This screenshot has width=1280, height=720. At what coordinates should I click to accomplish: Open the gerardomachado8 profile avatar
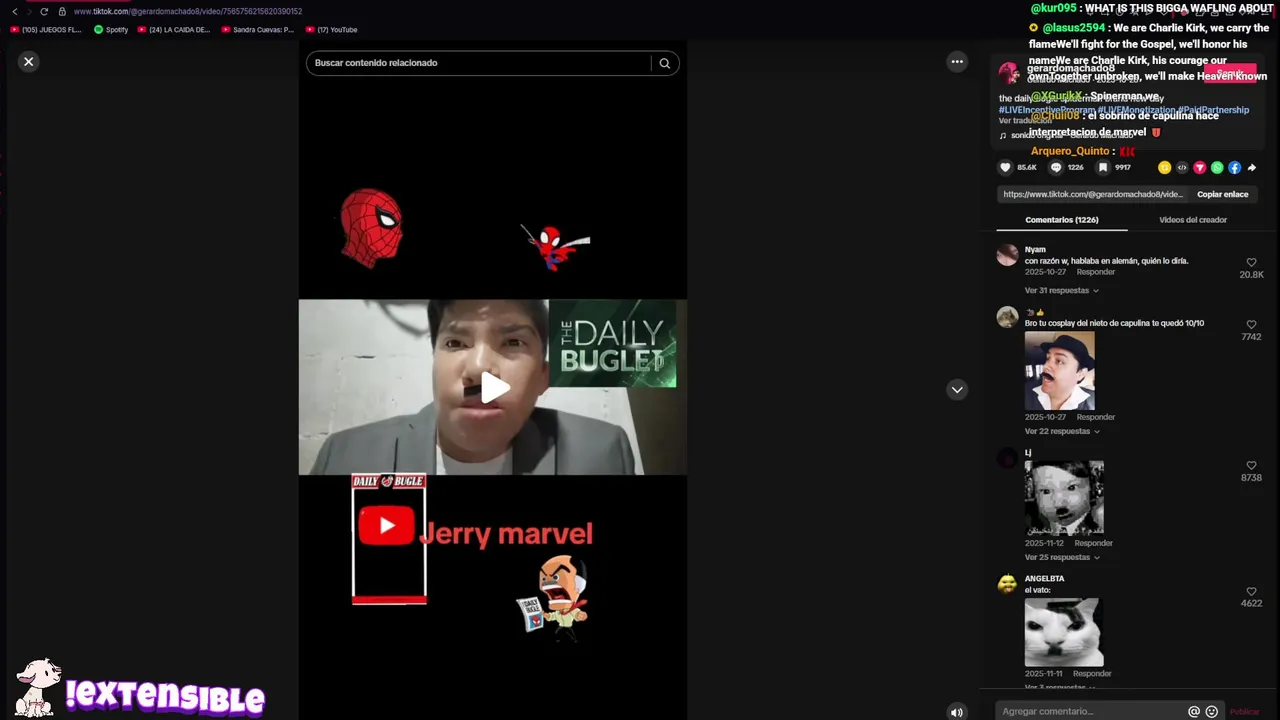(x=1009, y=73)
